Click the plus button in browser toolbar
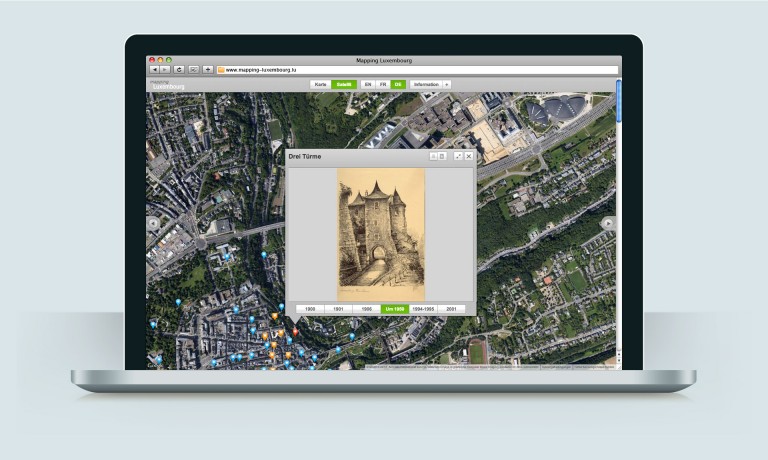Image resolution: width=768 pixels, height=460 pixels. [x=208, y=70]
